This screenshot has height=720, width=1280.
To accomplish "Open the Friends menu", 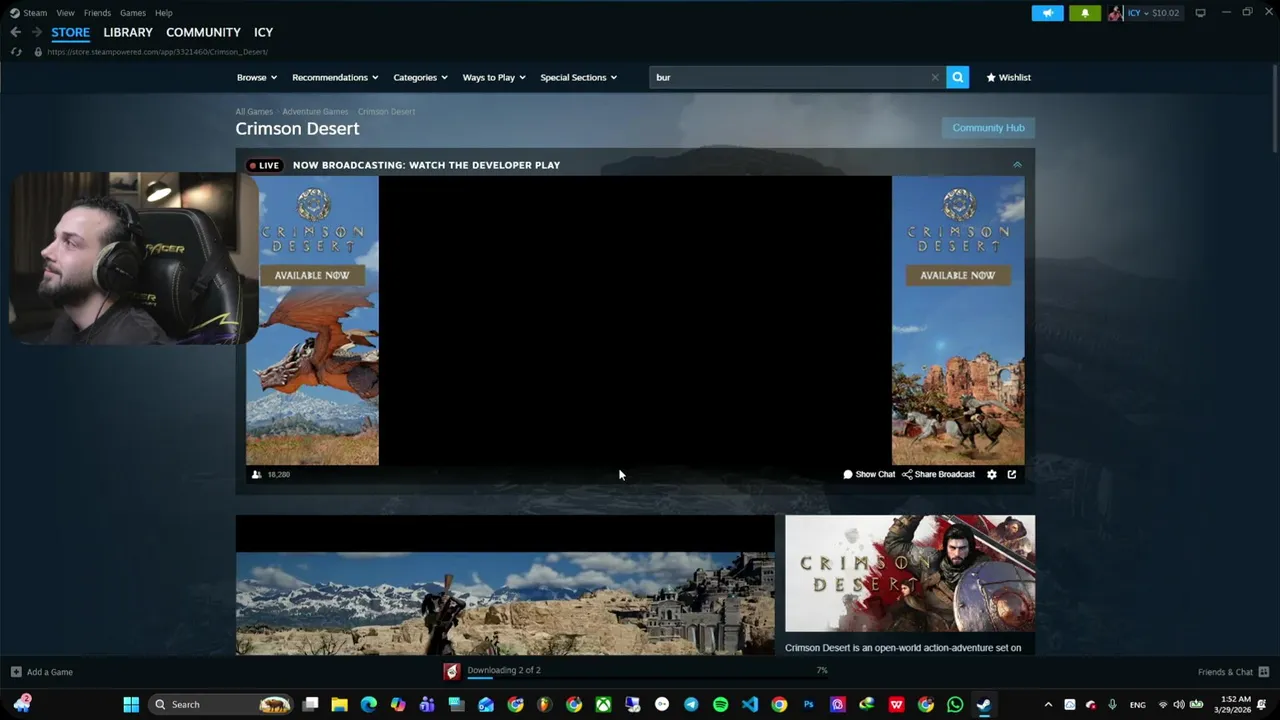I will click(97, 13).
